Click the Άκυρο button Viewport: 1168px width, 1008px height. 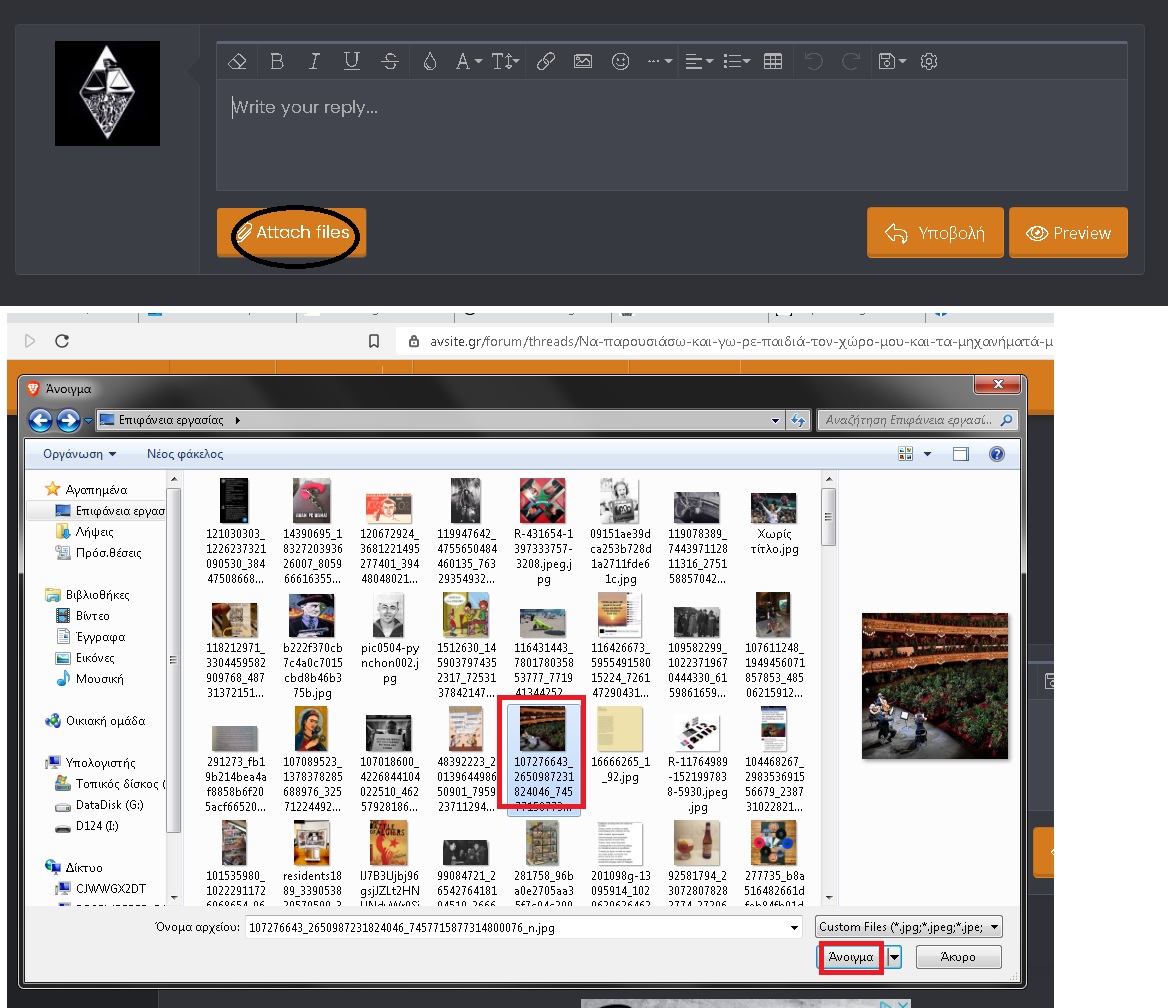[958, 957]
